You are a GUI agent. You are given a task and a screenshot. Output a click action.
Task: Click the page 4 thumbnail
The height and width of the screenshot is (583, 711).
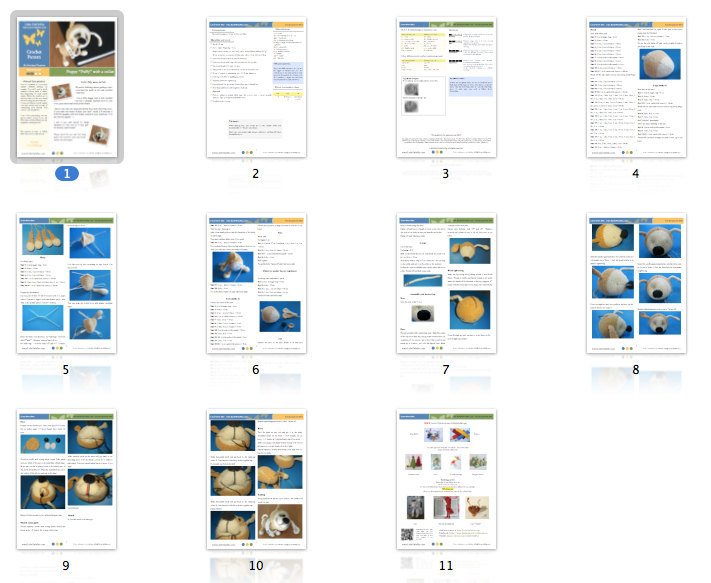(635, 86)
